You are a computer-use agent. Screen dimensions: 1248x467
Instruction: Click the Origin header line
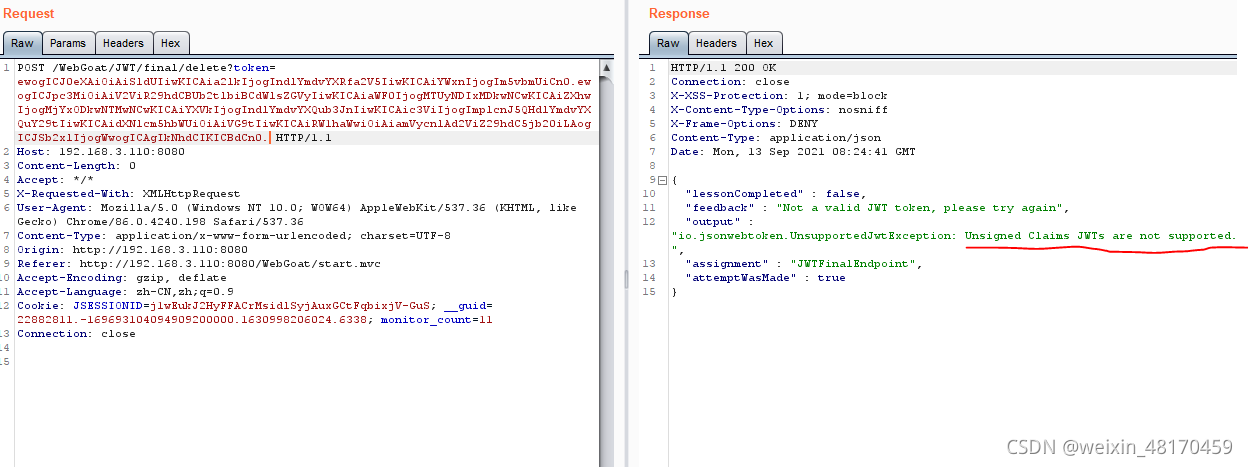pyautogui.click(x=132, y=250)
